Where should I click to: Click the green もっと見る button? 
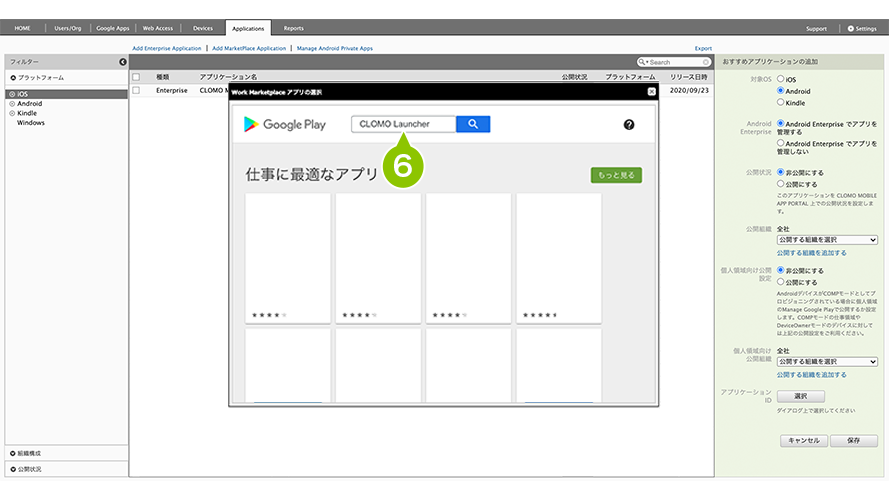(616, 175)
